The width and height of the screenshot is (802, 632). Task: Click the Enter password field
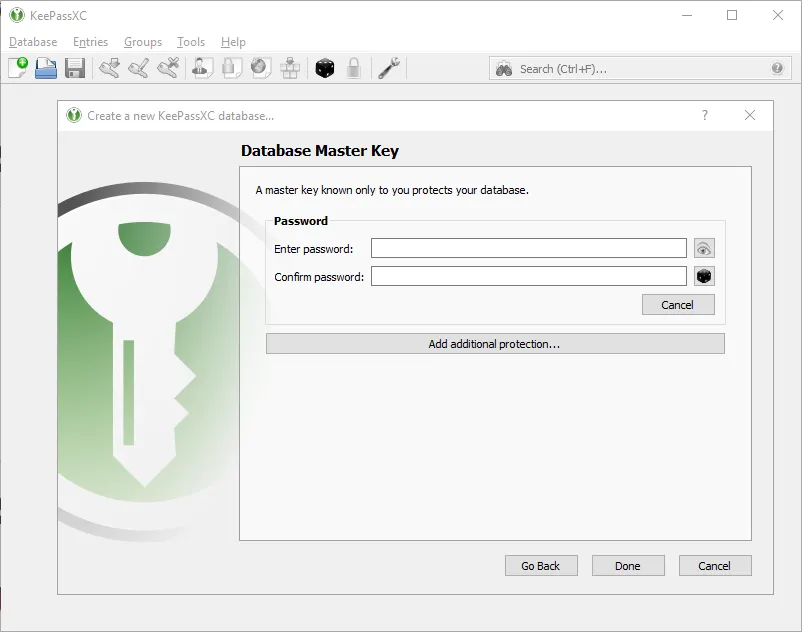(x=529, y=249)
